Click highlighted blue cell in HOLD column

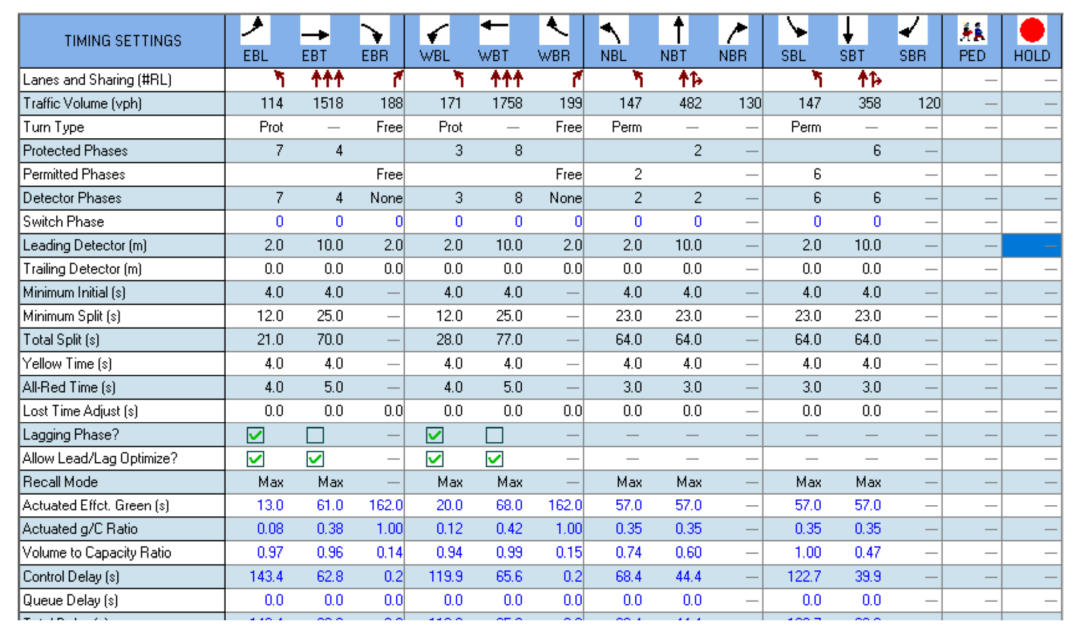tap(1031, 245)
